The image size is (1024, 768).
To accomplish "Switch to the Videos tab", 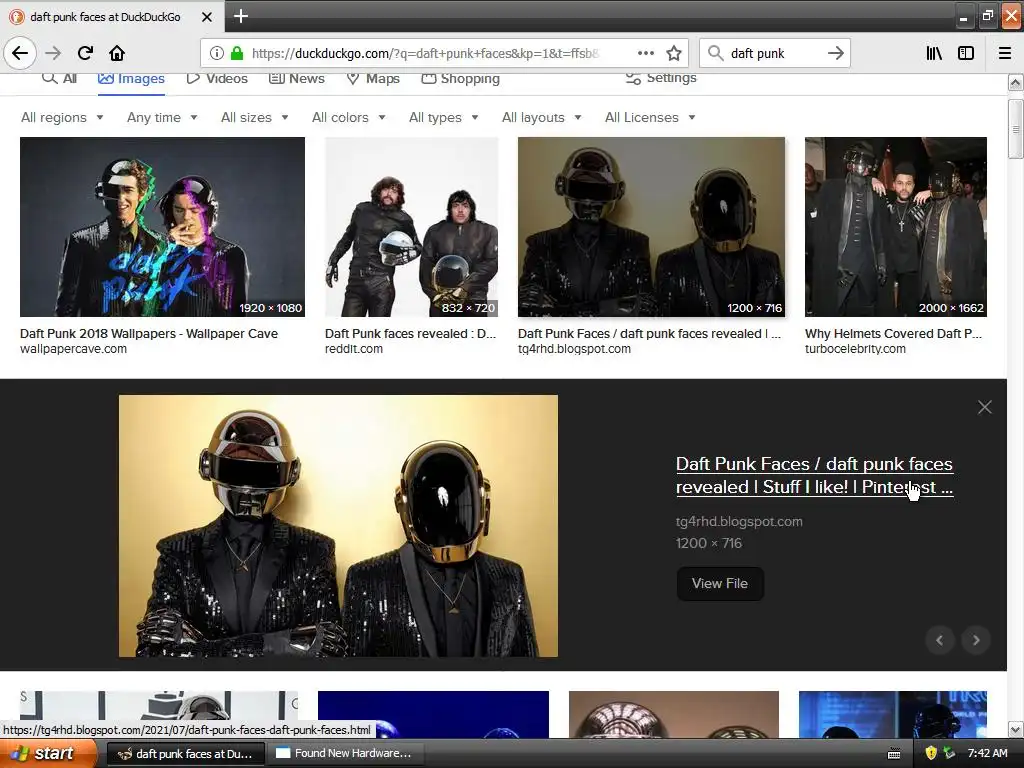I will tap(217, 79).
